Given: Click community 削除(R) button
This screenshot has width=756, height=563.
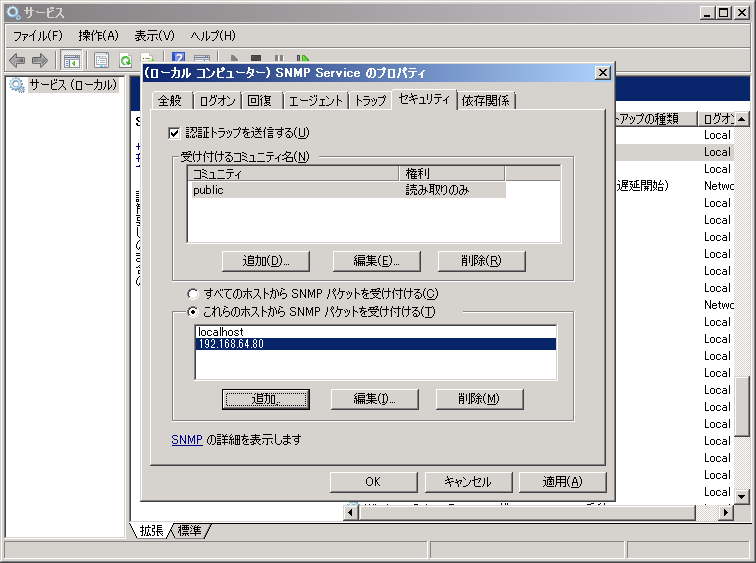Looking at the screenshot, I should [x=481, y=261].
